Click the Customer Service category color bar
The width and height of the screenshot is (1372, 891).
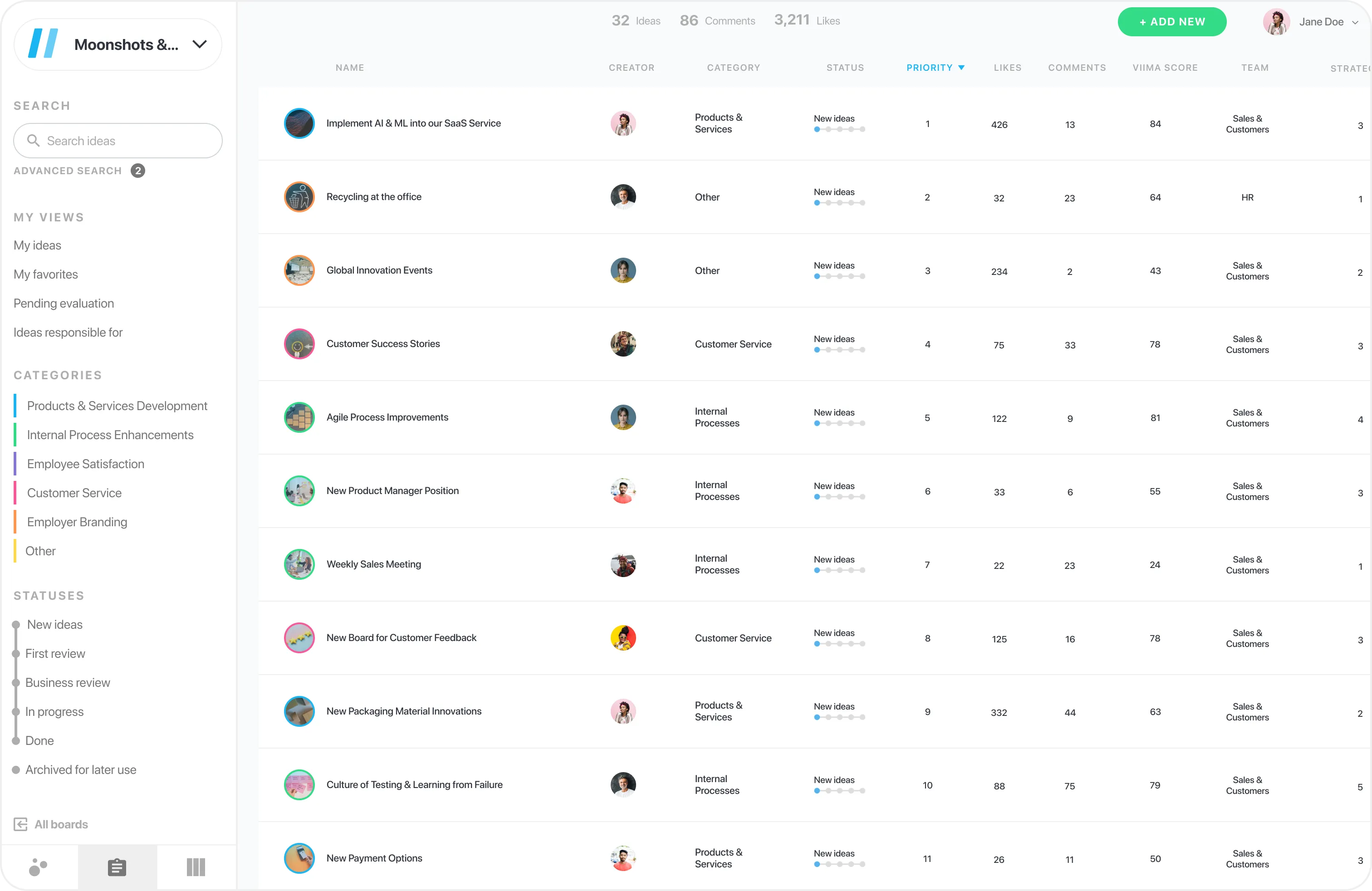(15, 493)
